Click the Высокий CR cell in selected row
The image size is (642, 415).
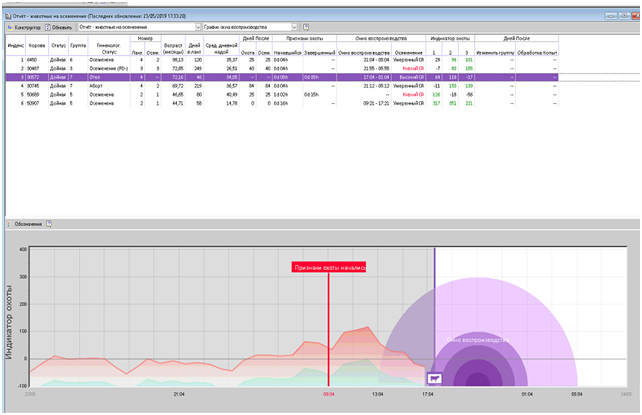pos(409,77)
